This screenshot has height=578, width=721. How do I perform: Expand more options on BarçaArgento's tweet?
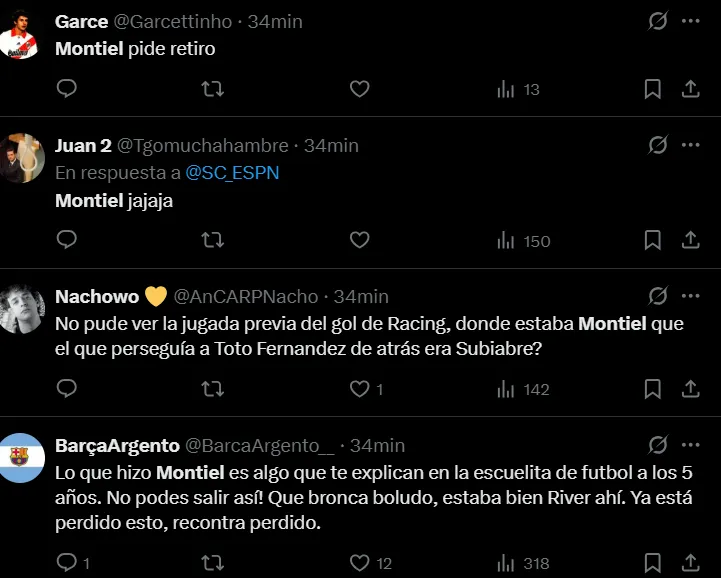pos(691,445)
